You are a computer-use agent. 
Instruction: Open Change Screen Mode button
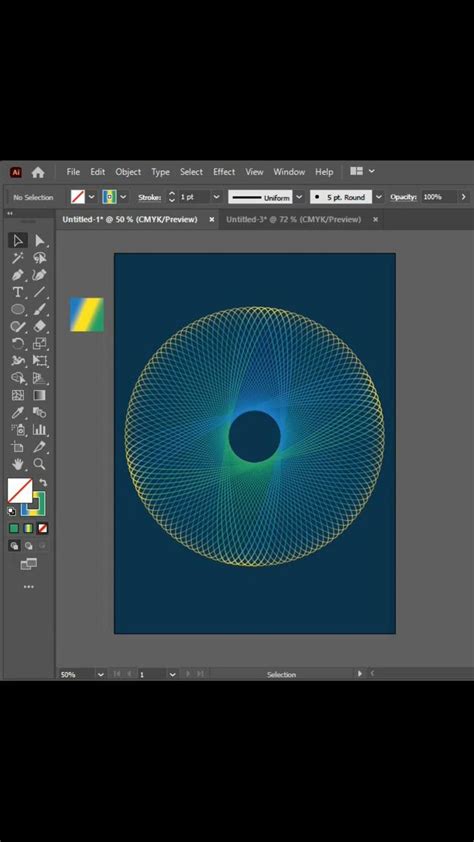pos(28,564)
